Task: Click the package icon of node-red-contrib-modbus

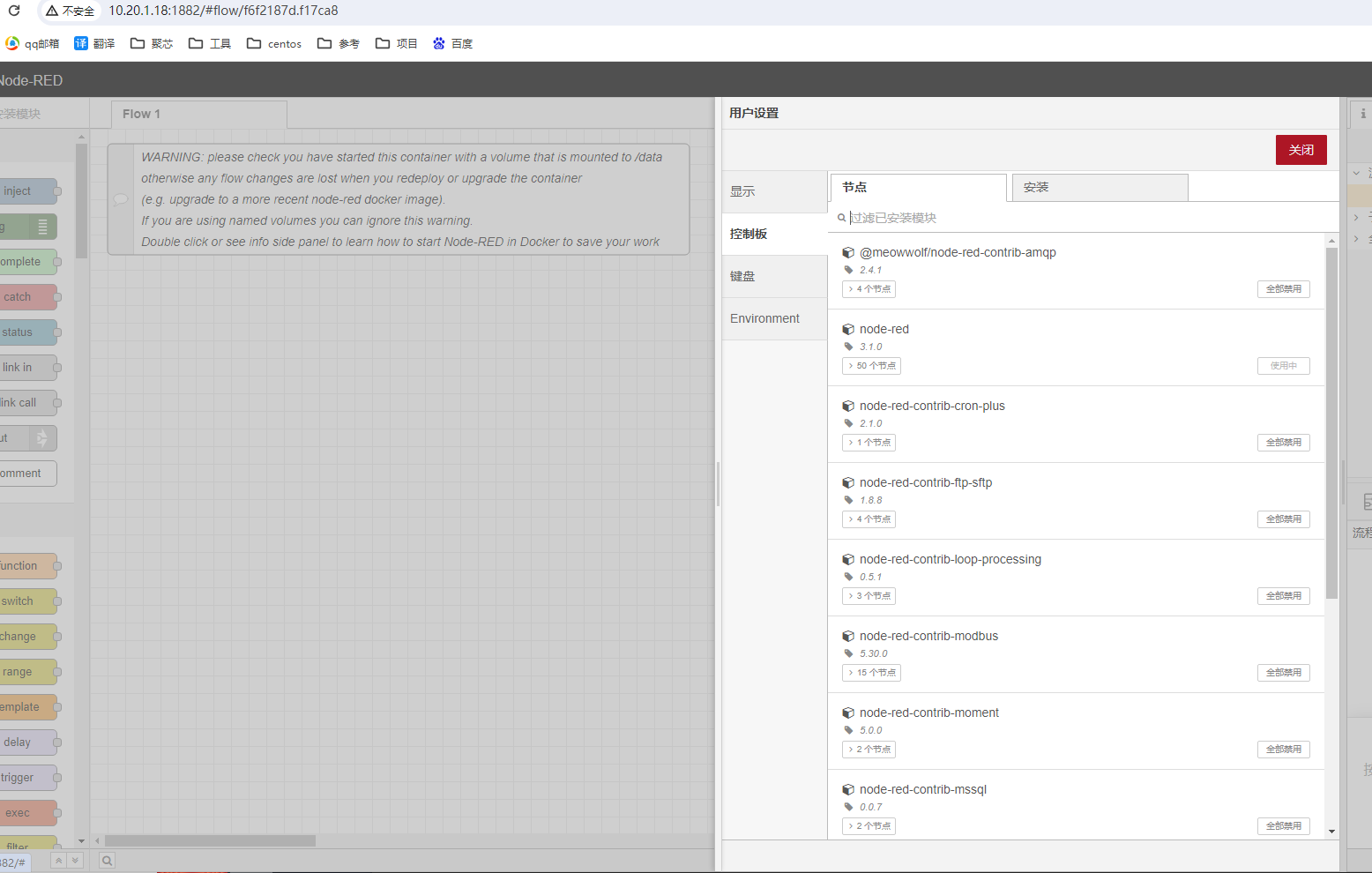Action: tap(848, 636)
